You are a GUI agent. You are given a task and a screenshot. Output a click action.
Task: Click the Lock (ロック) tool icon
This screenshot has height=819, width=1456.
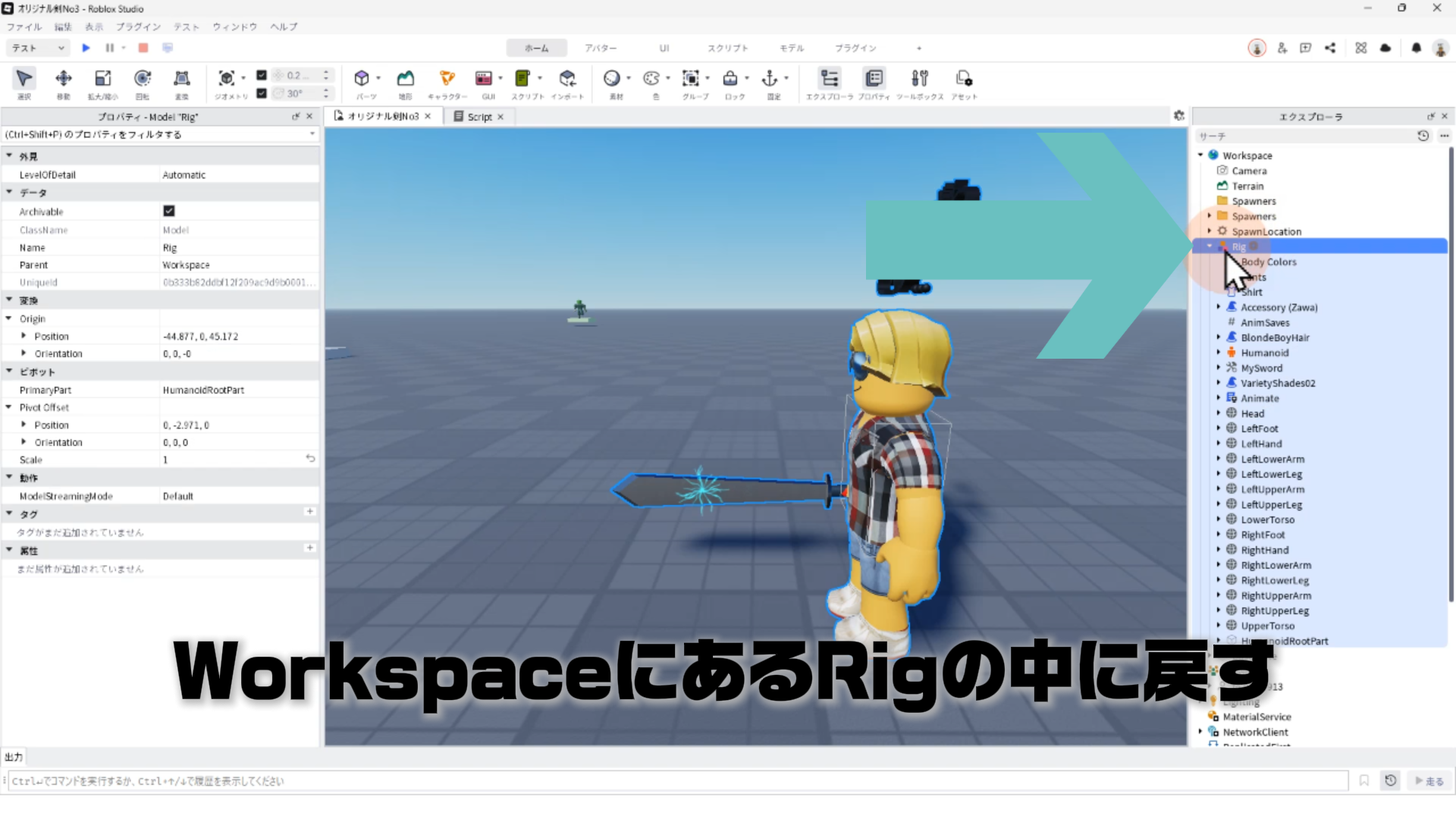click(730, 79)
